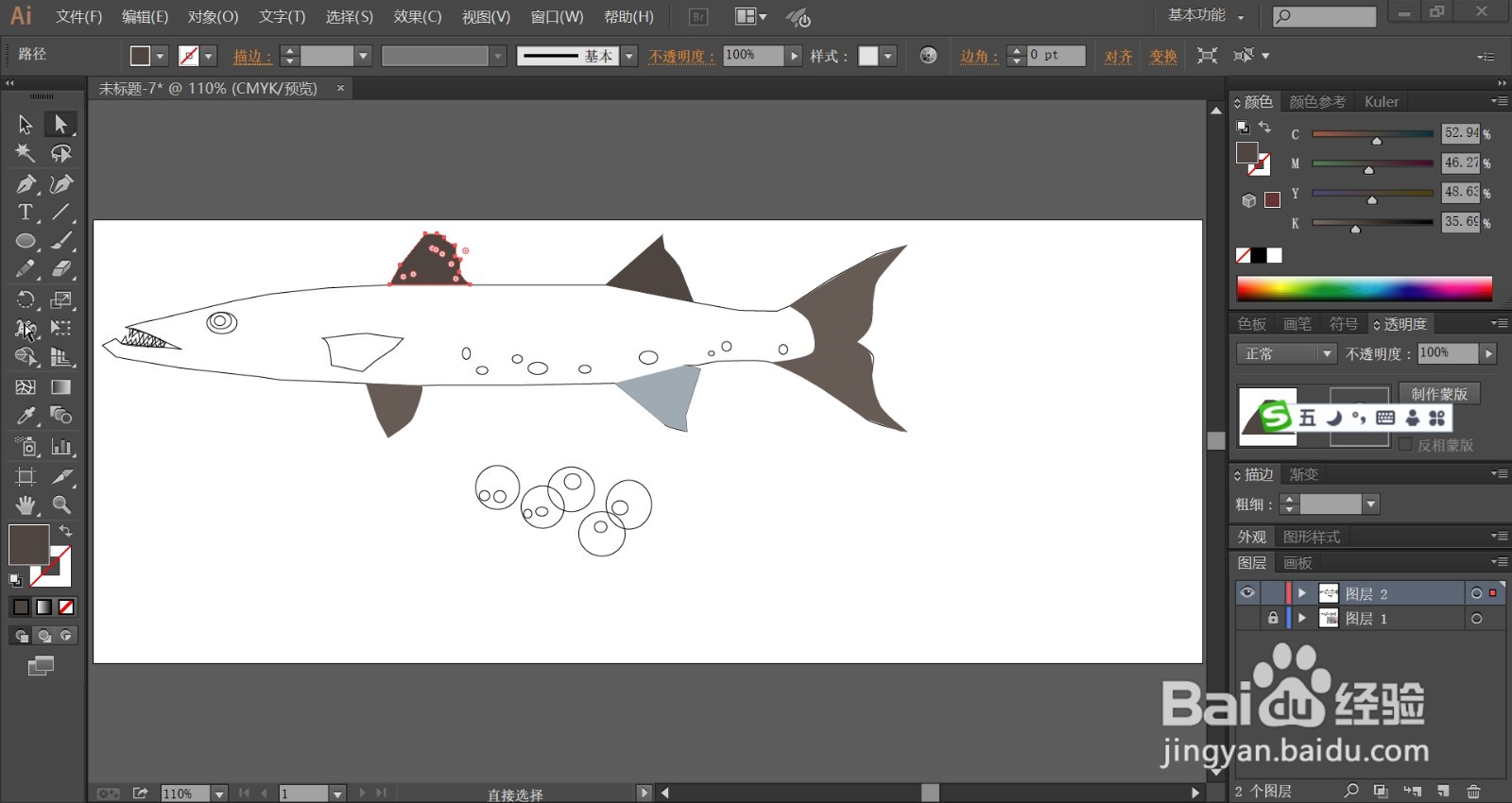Expand 图层 1 disclosure triangle
The height and width of the screenshot is (803, 1512).
[1302, 618]
